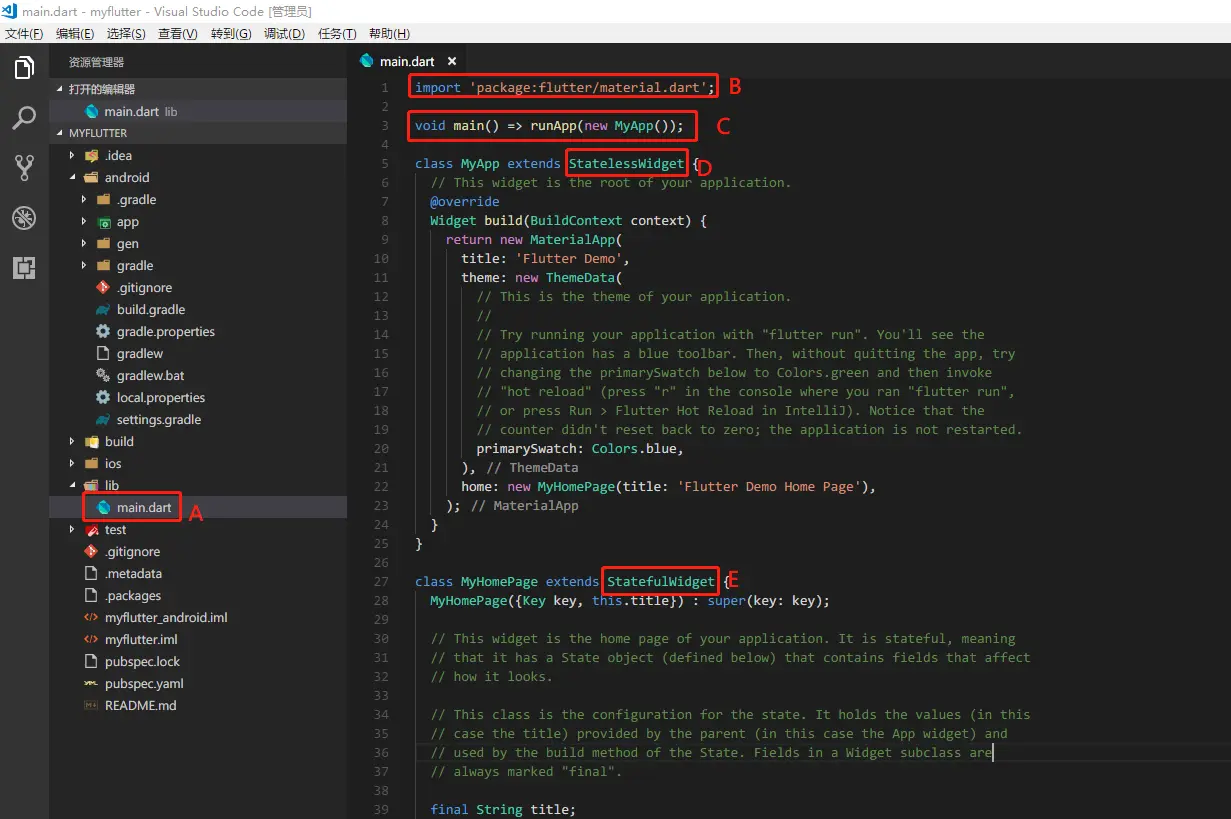Open build.gradle file
Image resolution: width=1231 pixels, height=819 pixels.
[198, 309]
